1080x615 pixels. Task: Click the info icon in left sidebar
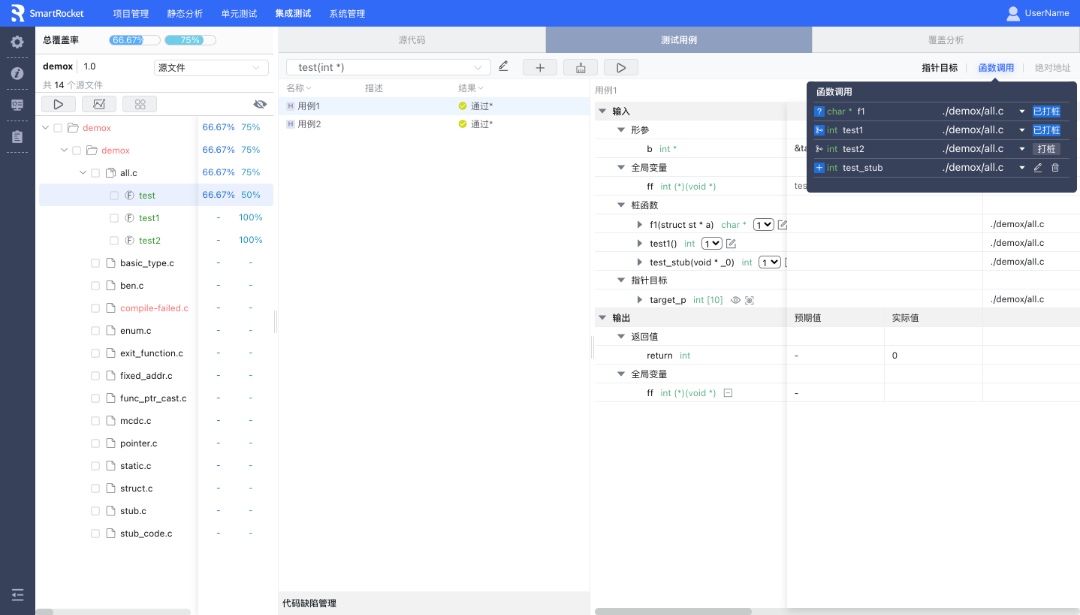click(17, 73)
